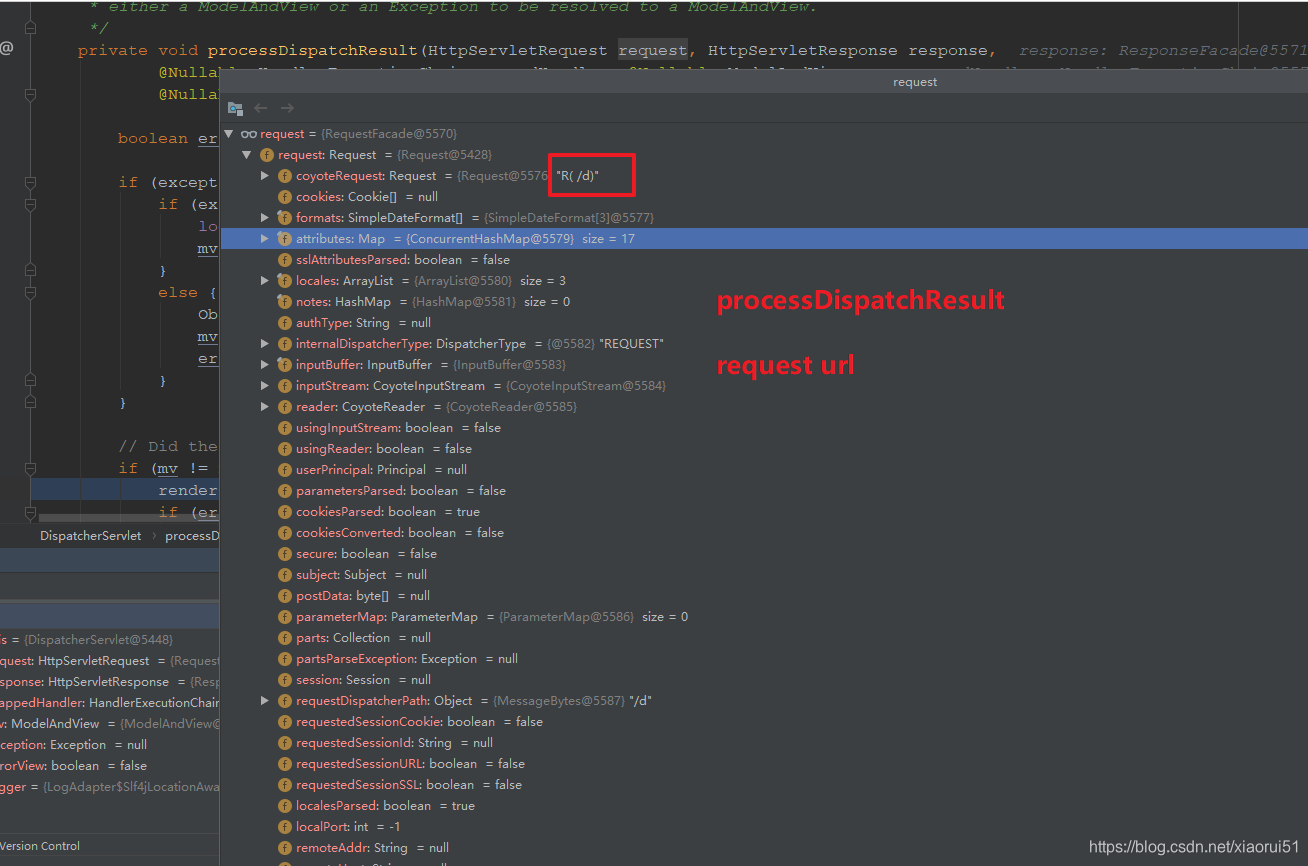1308x866 pixels.
Task: Click the field icon of notes HashMap row
Action: tap(285, 302)
